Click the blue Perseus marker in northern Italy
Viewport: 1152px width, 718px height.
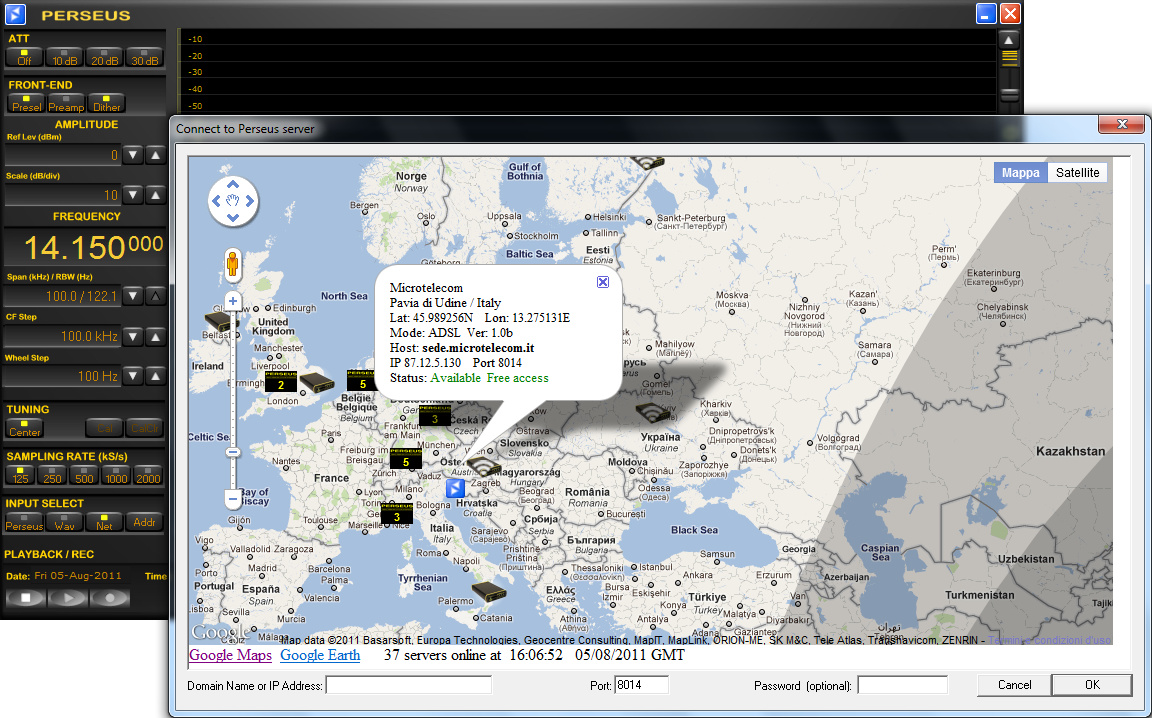point(456,487)
